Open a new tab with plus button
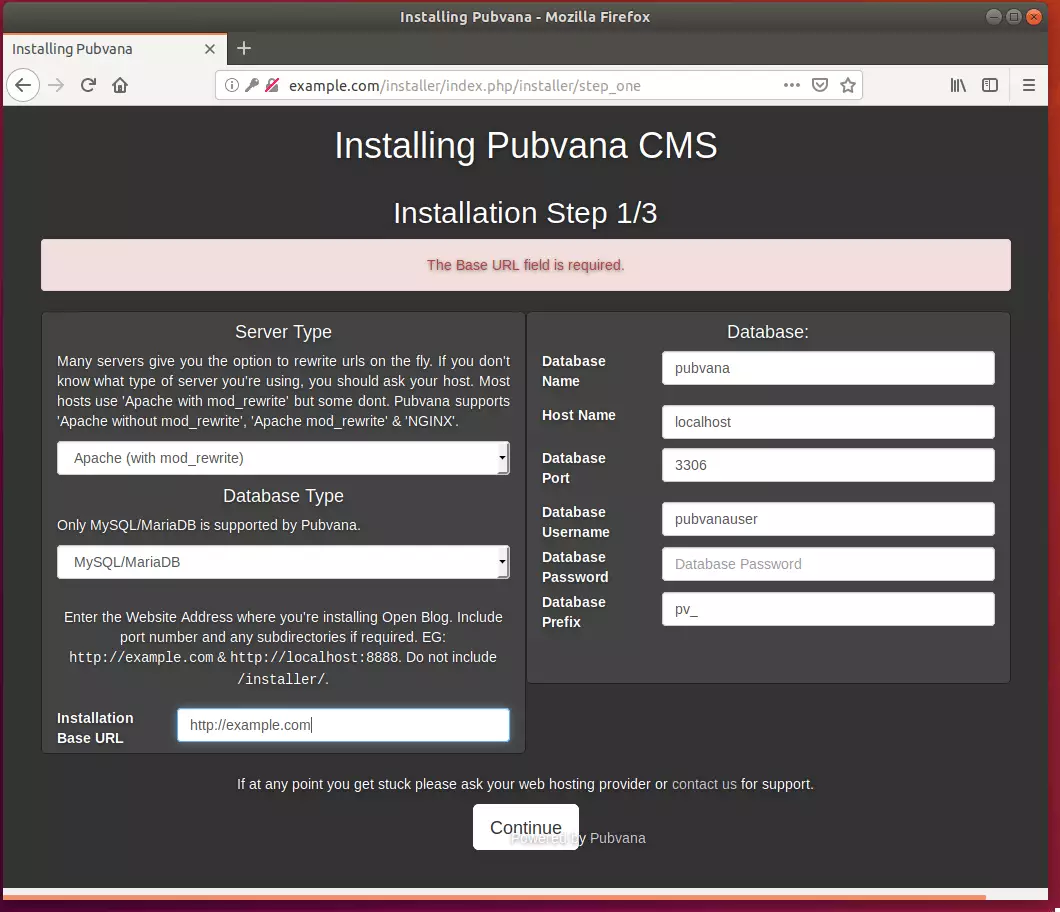This screenshot has height=912, width=1060. pyautogui.click(x=244, y=49)
